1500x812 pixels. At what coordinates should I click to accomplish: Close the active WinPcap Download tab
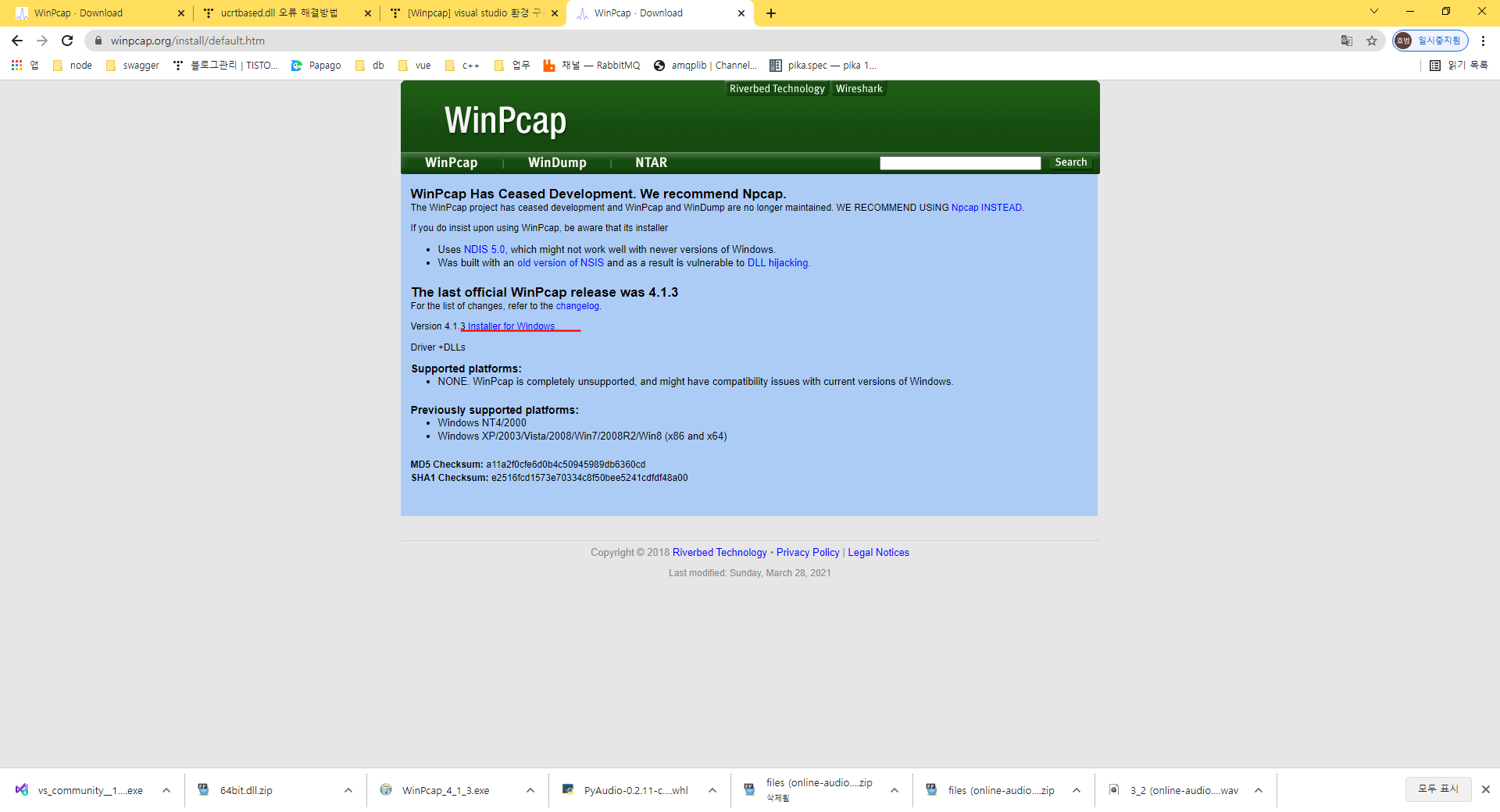(x=741, y=13)
